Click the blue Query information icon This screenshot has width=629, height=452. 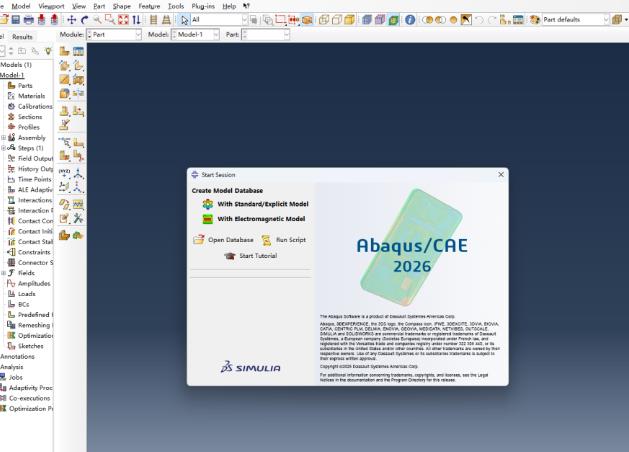click(410, 20)
